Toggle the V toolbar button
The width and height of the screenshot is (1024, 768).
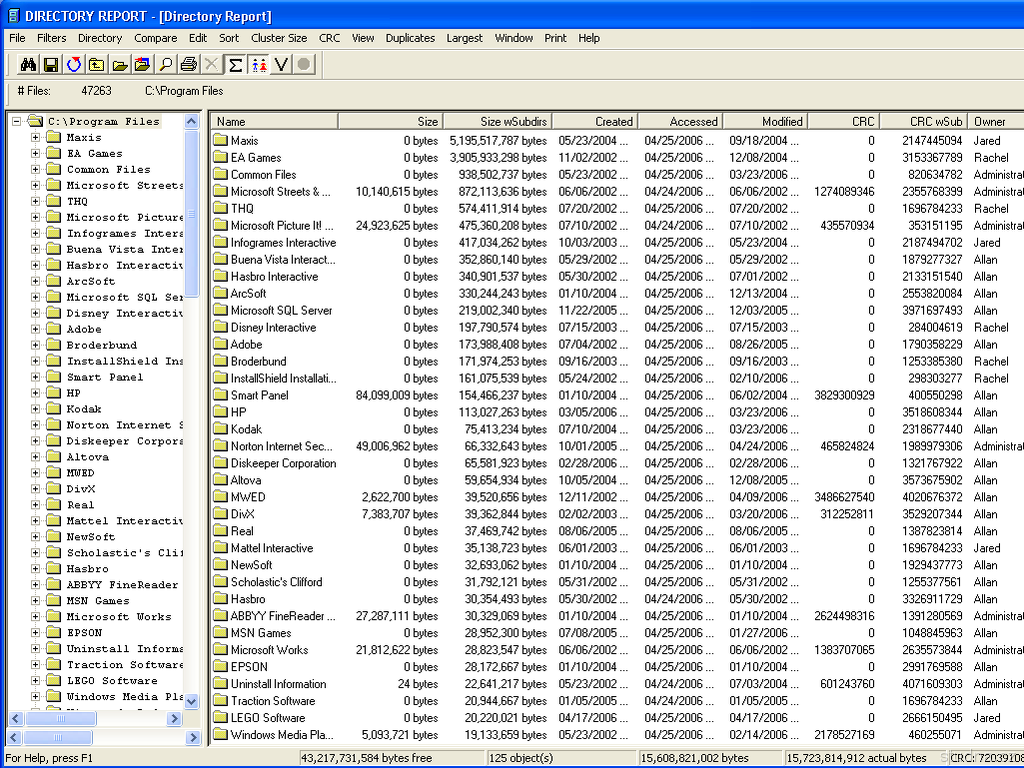click(x=281, y=65)
